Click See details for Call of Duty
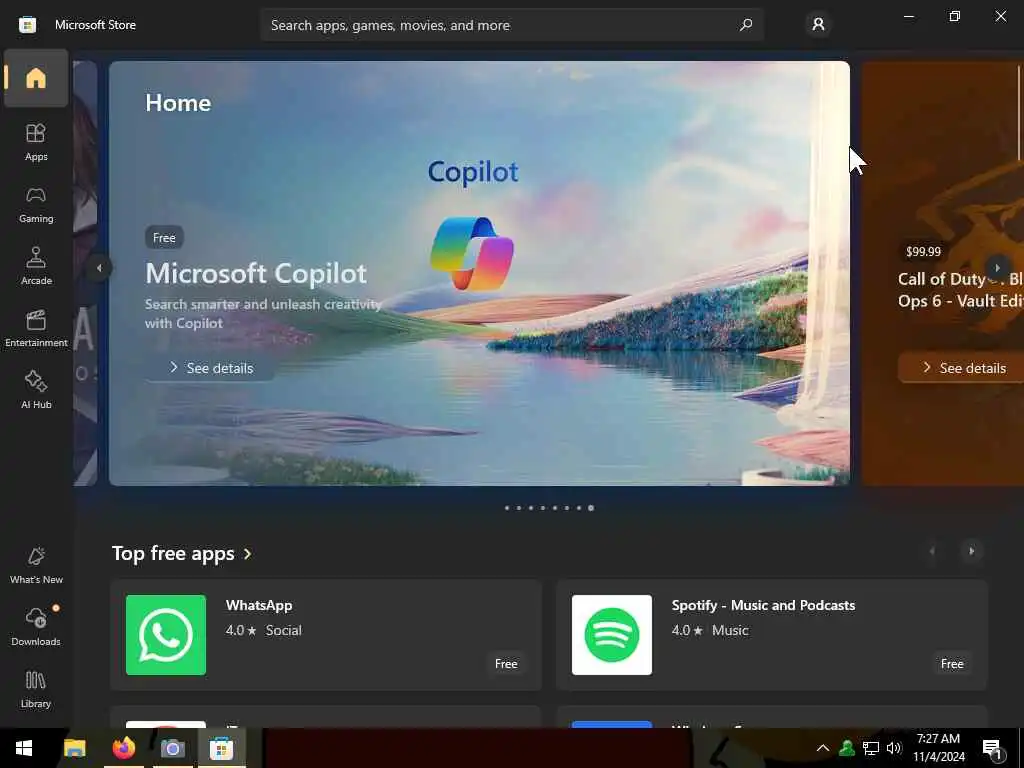 pyautogui.click(x=961, y=368)
